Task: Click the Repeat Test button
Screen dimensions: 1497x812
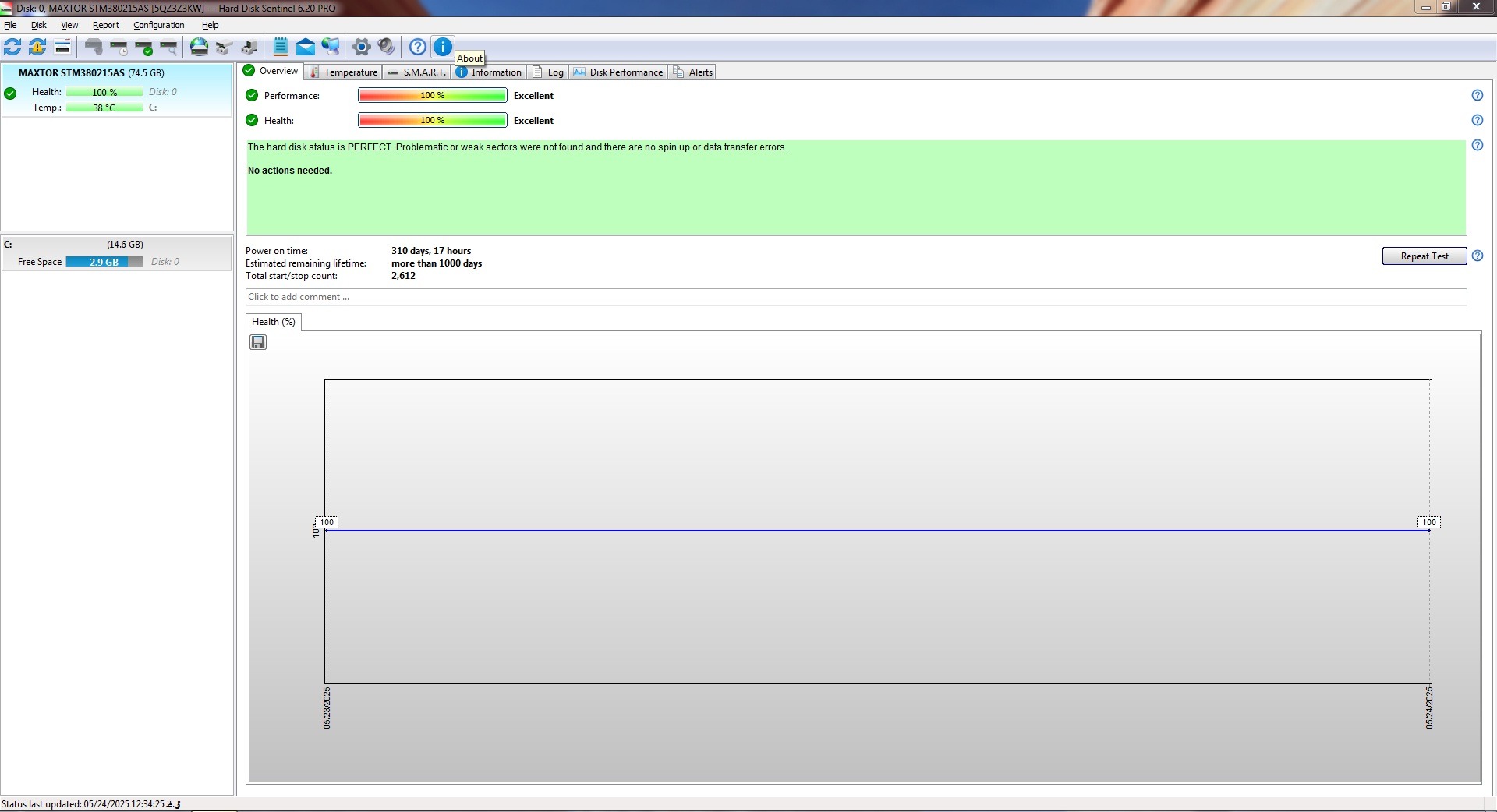Action: click(1424, 256)
